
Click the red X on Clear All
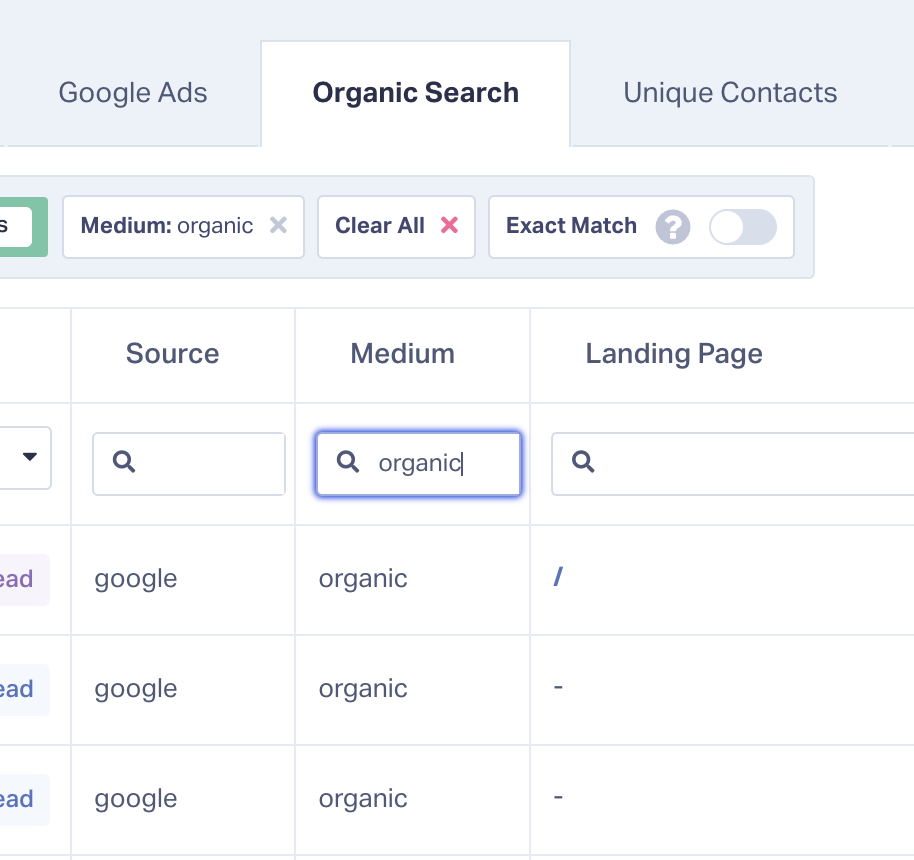[x=449, y=226]
